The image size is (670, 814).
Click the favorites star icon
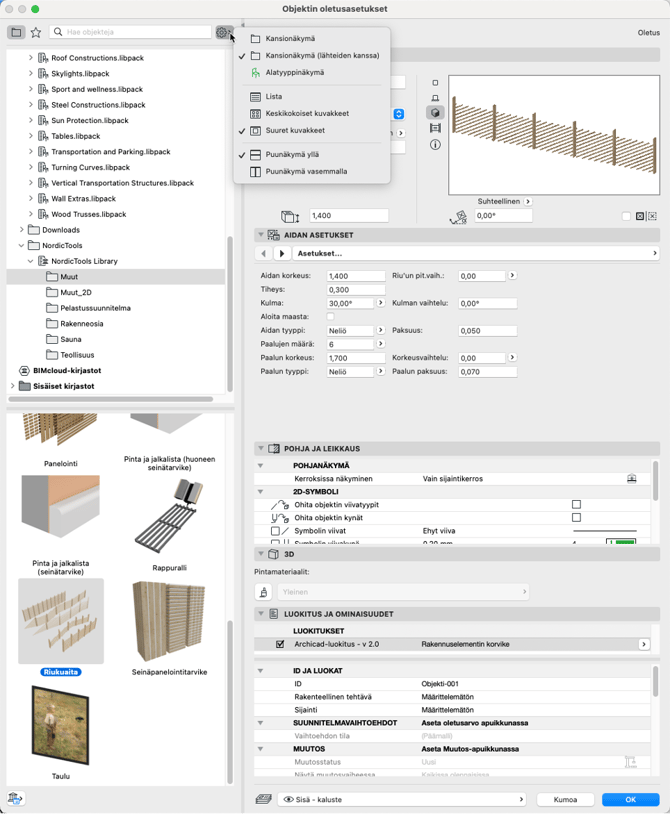pos(36,32)
